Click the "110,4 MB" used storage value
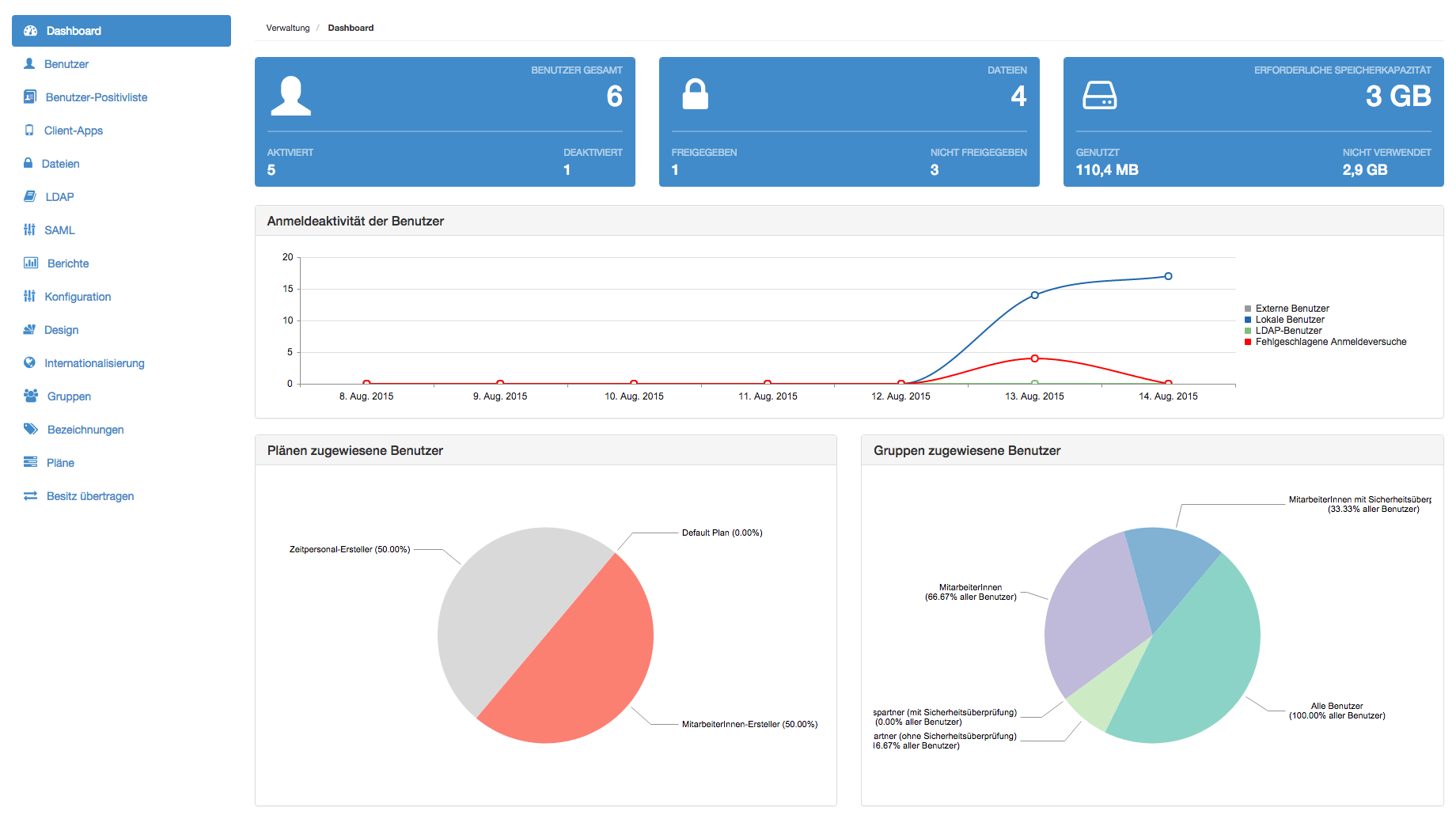Viewport: 1456px width, 815px height. point(1107,170)
